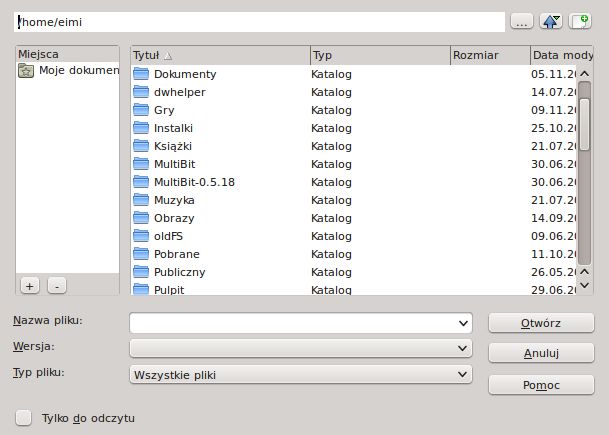Click the Gry folder icon
This screenshot has height=435, width=609.
coord(141,110)
